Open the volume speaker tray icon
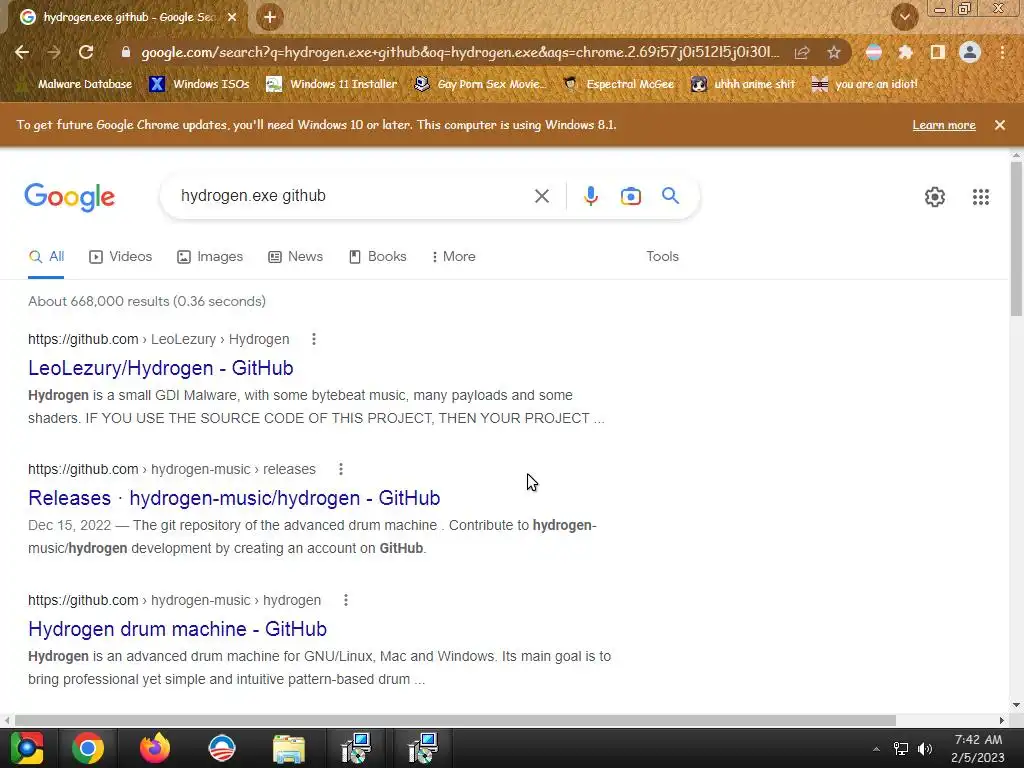 point(924,749)
